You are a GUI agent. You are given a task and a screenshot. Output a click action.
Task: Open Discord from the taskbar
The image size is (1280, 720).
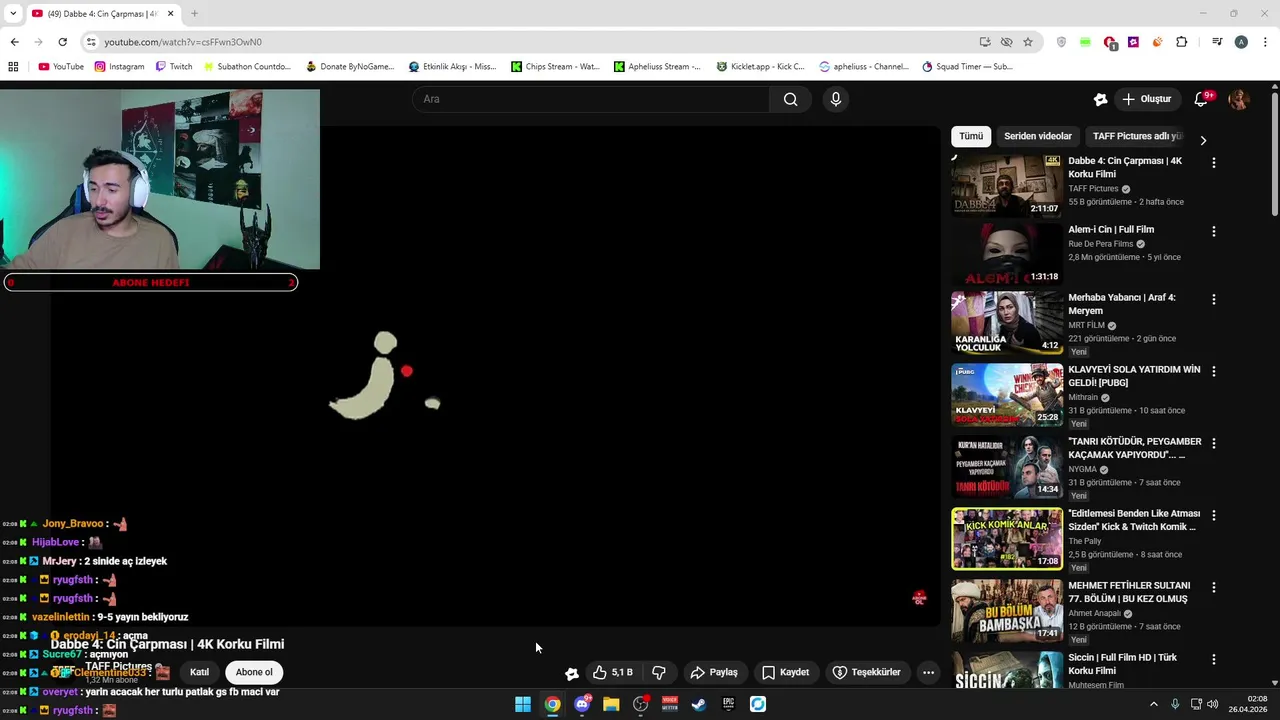click(x=582, y=704)
